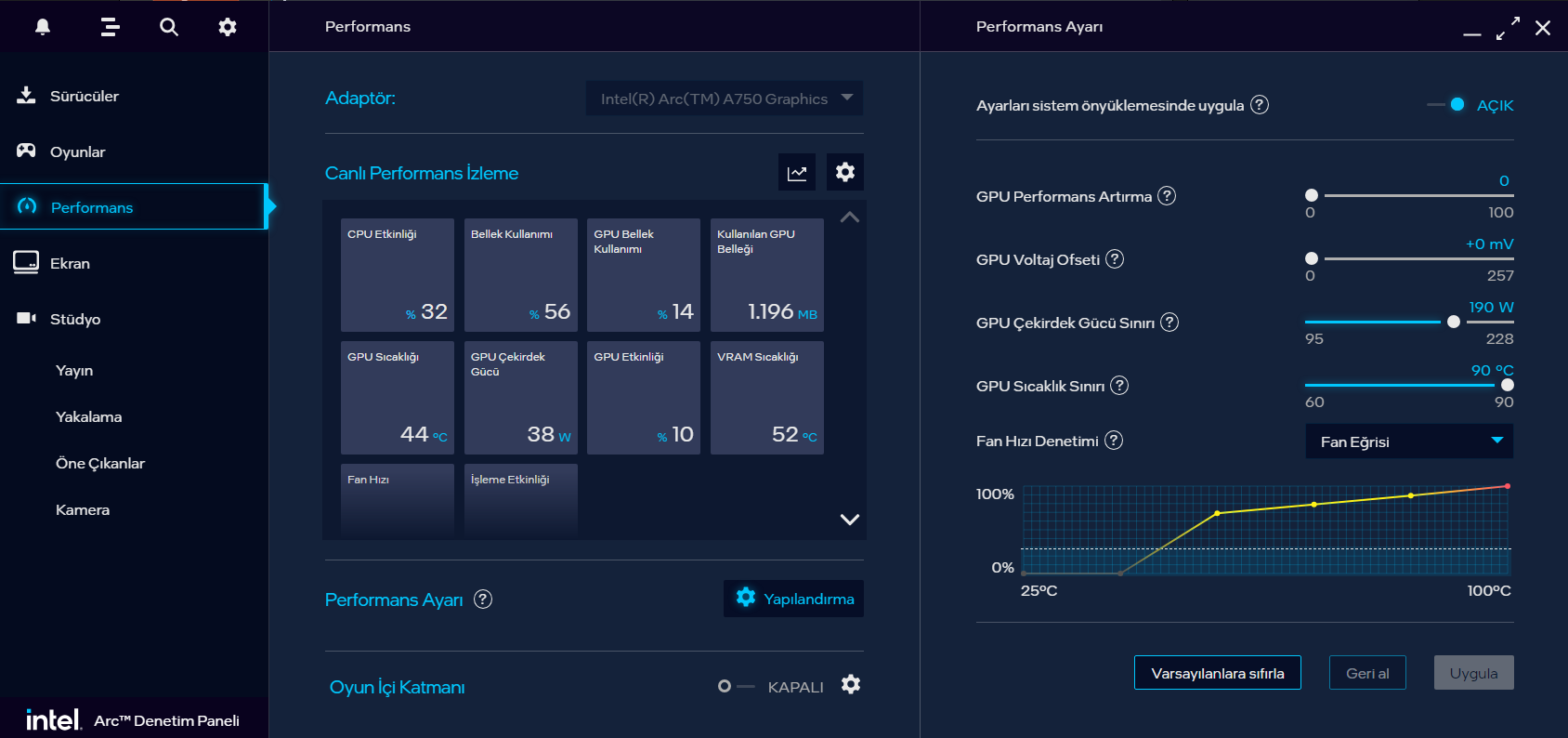
Task: Click the first yellow fan curve point
Action: point(1217,513)
